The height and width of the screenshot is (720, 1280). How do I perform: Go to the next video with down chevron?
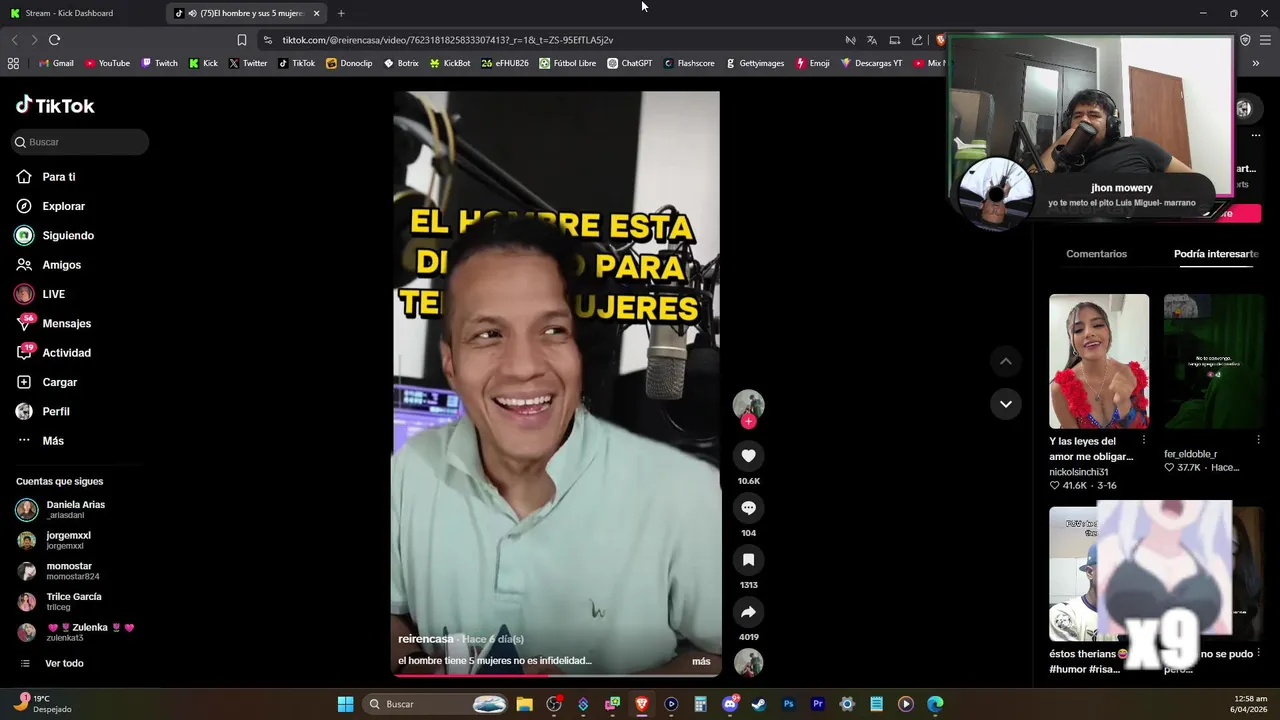point(1006,404)
